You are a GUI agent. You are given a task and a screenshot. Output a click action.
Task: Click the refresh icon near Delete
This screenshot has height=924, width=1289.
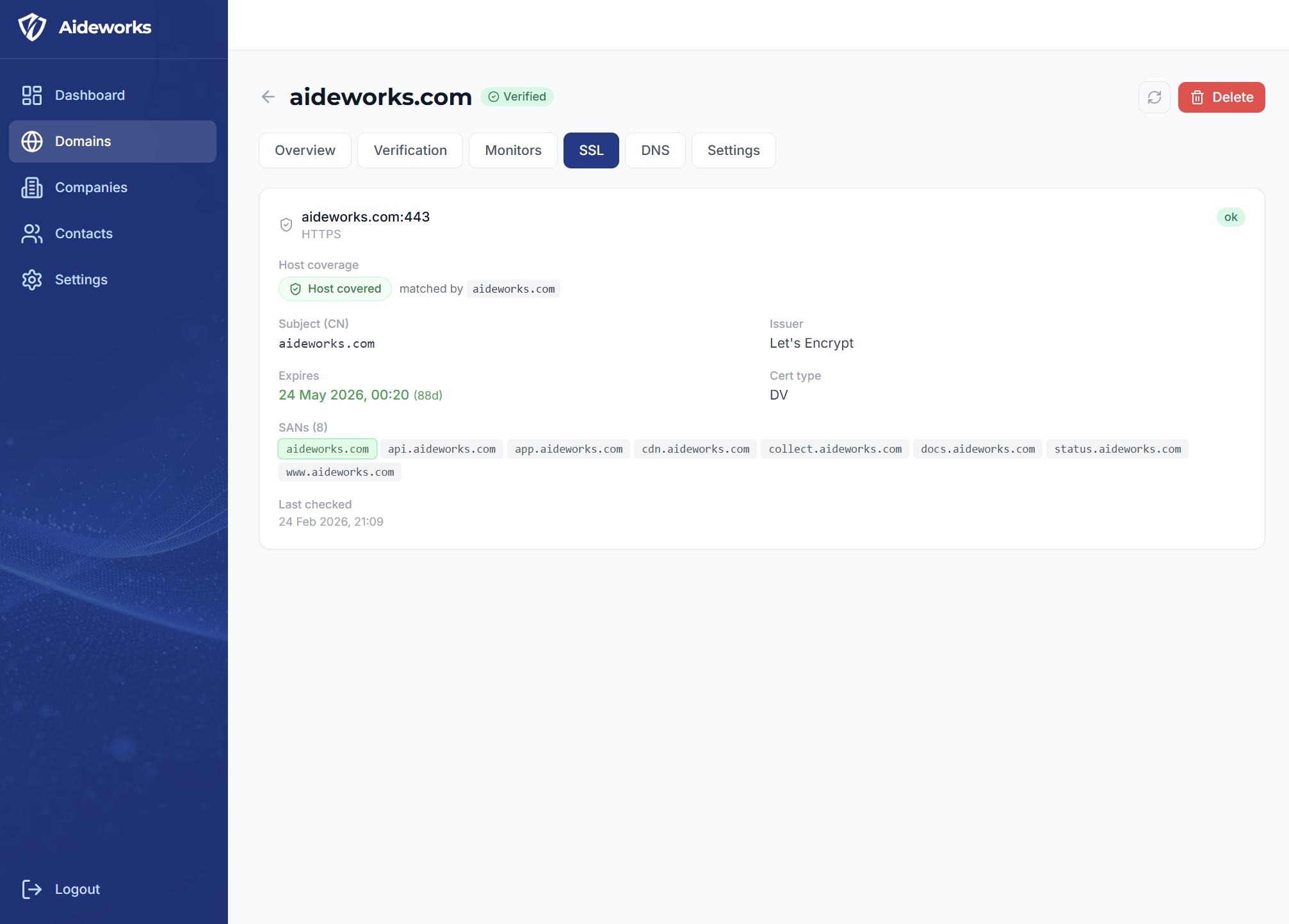(x=1154, y=97)
